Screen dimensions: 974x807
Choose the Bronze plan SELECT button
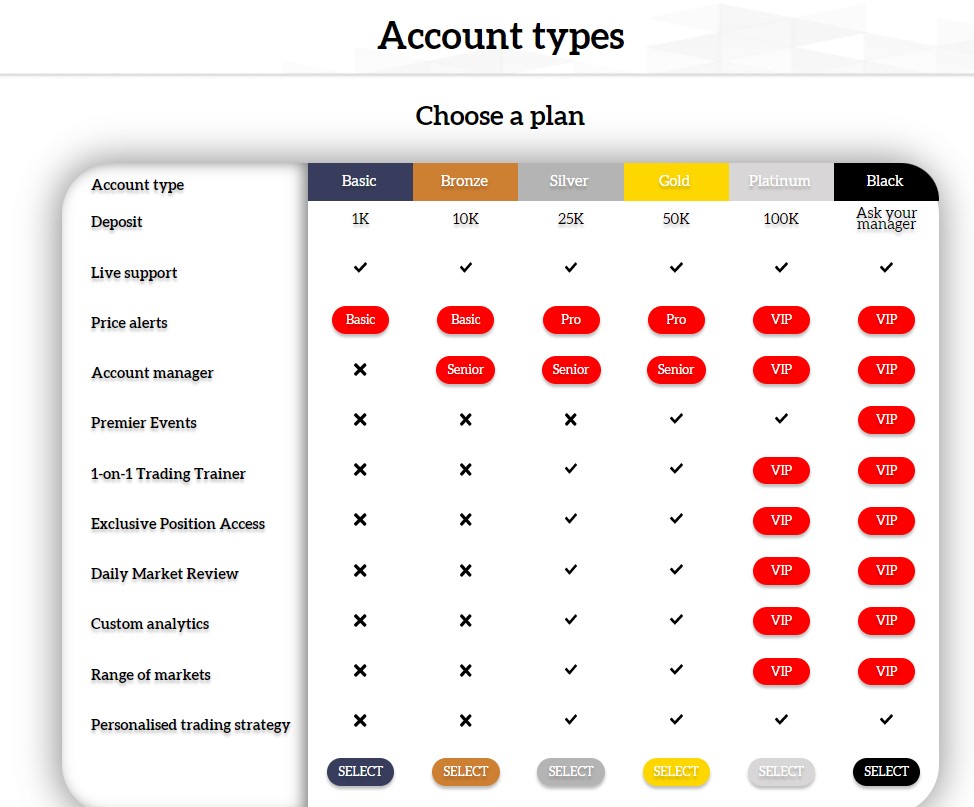[465, 772]
